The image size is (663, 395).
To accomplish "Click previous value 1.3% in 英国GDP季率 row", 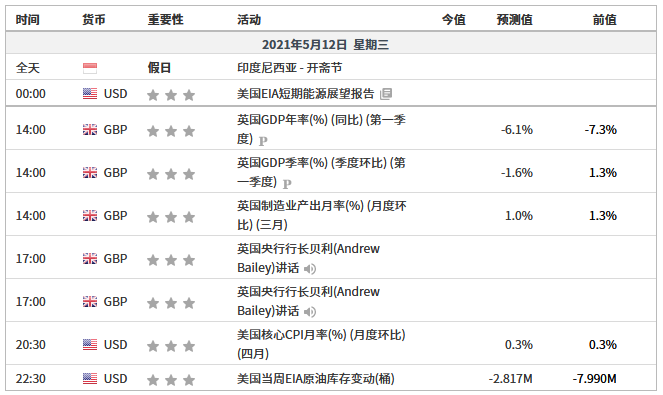I will pyautogui.click(x=603, y=173).
